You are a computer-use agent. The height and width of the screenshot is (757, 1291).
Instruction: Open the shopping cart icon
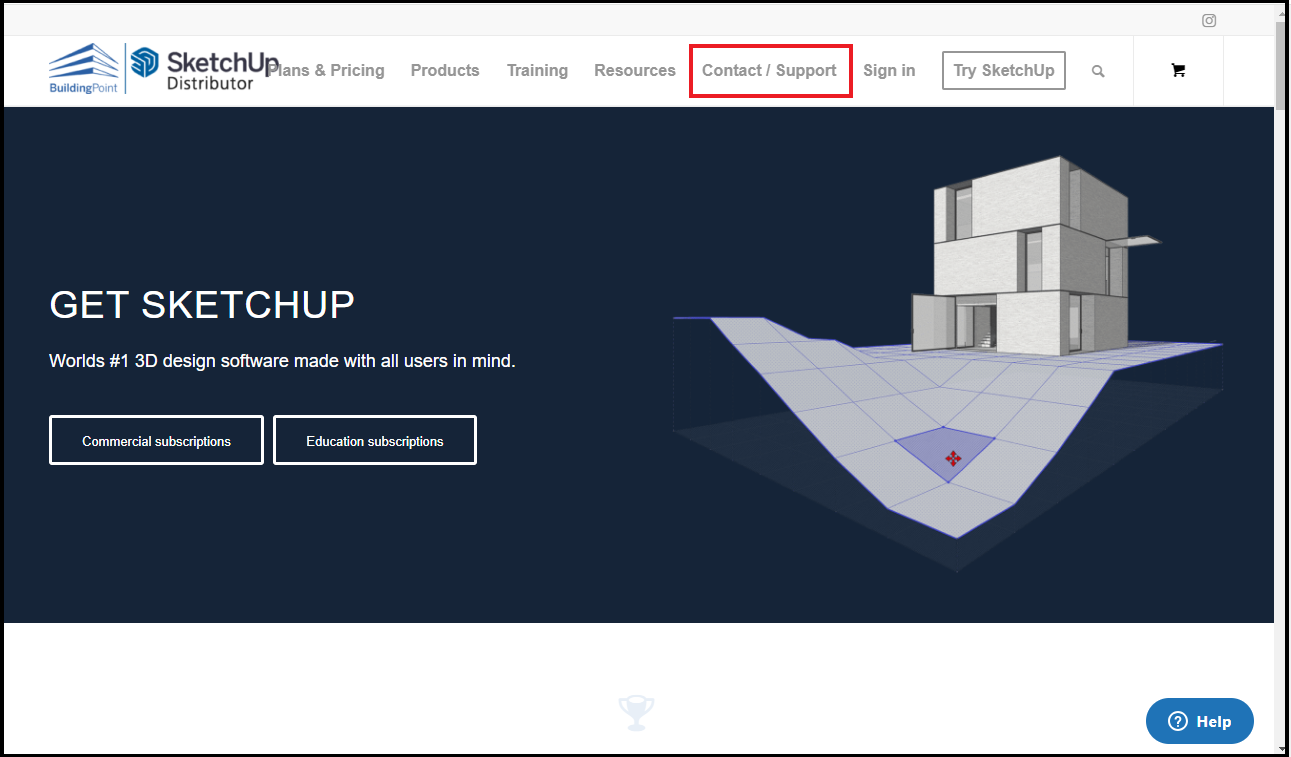pos(1178,70)
